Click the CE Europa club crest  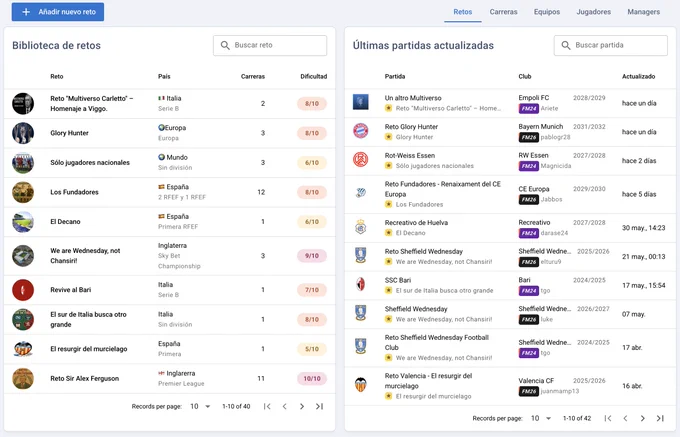(x=360, y=193)
